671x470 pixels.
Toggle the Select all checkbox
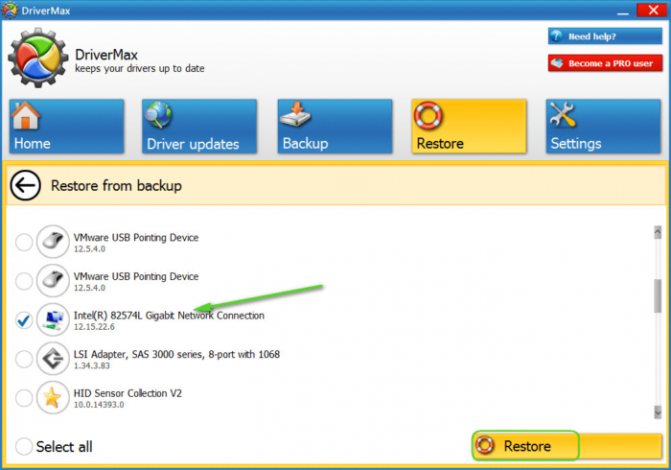click(24, 446)
